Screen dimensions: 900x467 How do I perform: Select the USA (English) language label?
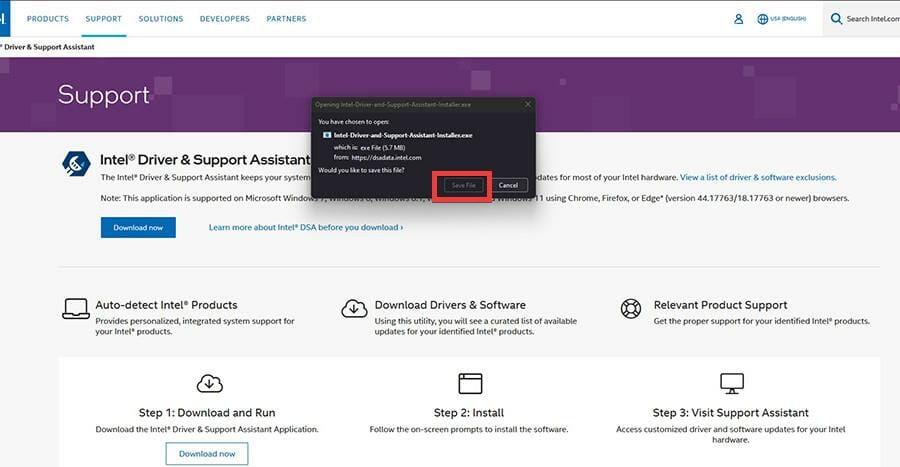coord(788,19)
